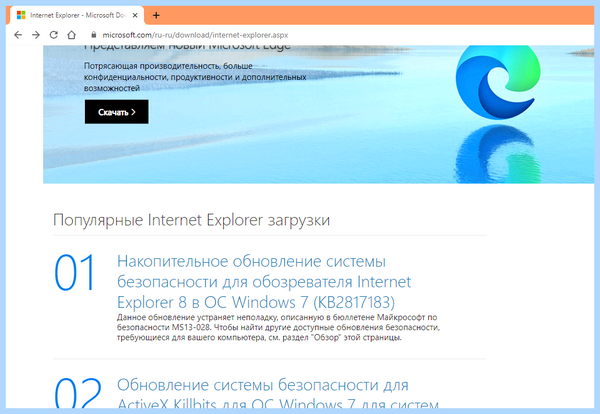The image size is (600, 414).
Task: Open Накопительное обновление системы безопасности link
Action: 264,282
